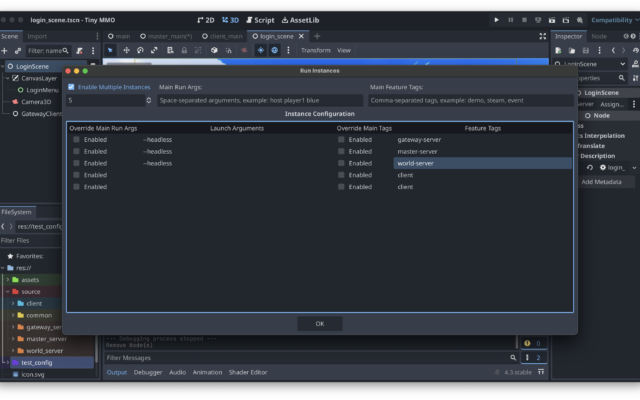
Task: Toggle the Use Snap icon
Action: click(x=228, y=50)
